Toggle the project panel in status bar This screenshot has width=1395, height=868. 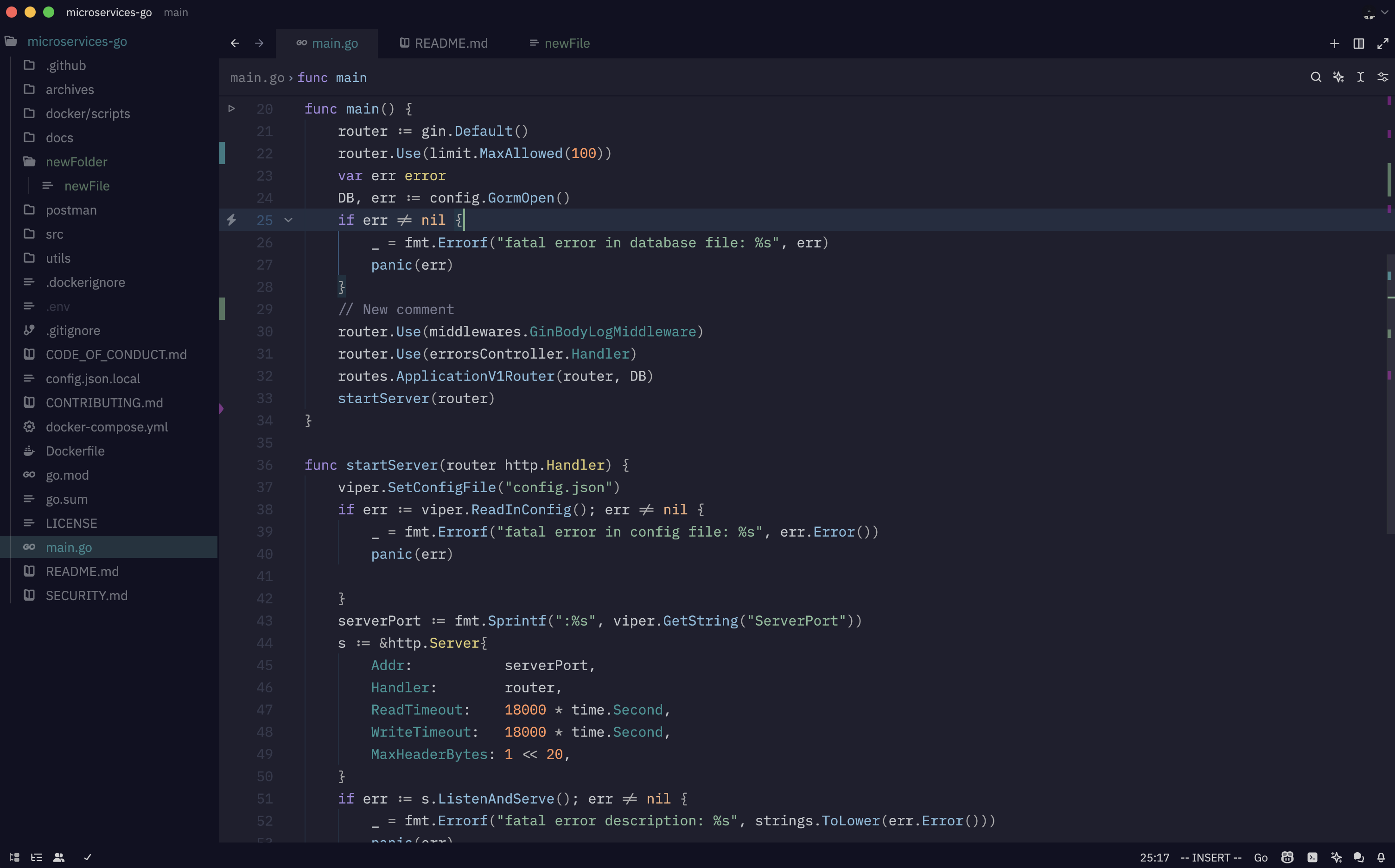(x=14, y=857)
